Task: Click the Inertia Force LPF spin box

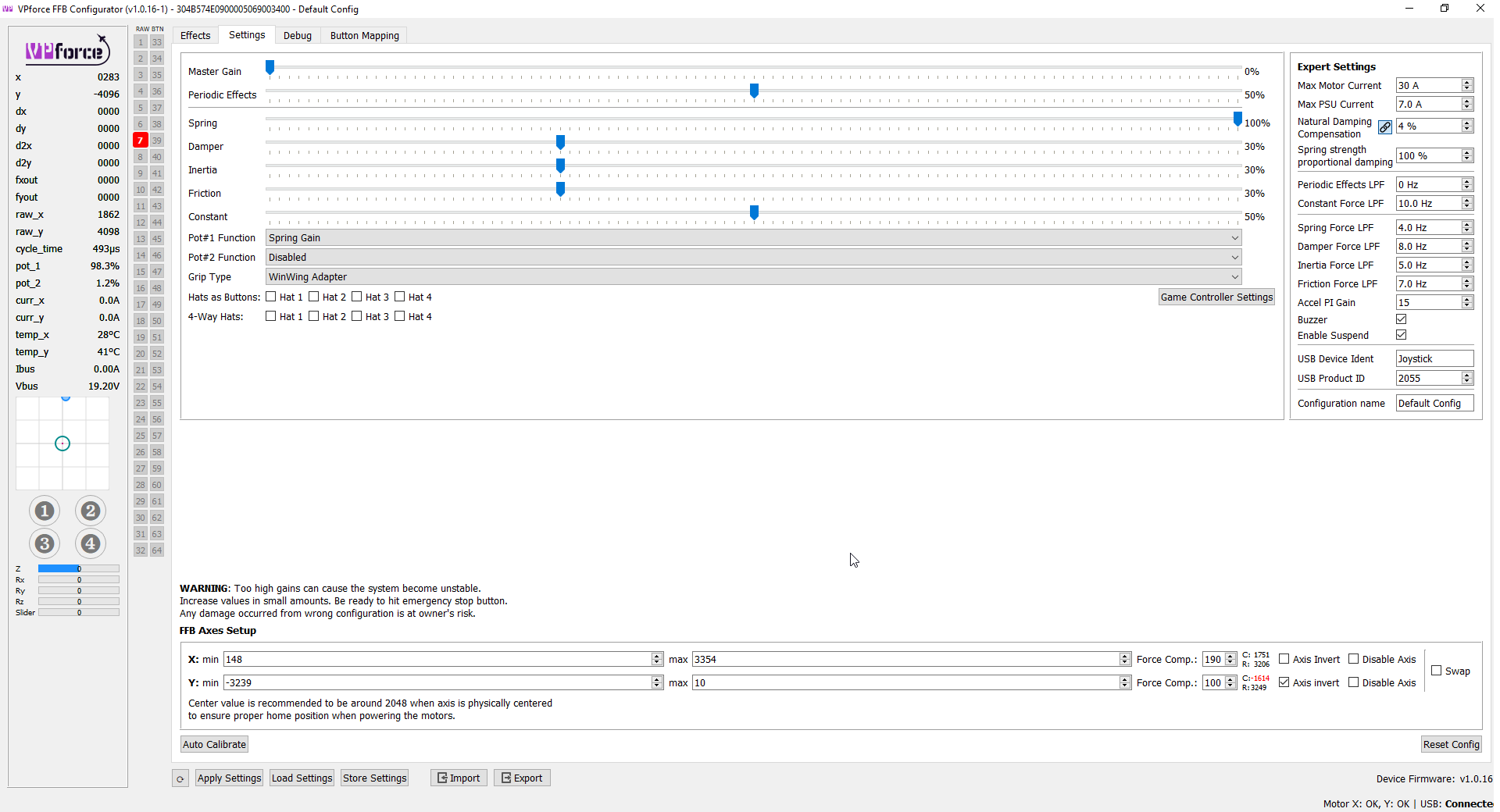Action: click(x=1434, y=265)
